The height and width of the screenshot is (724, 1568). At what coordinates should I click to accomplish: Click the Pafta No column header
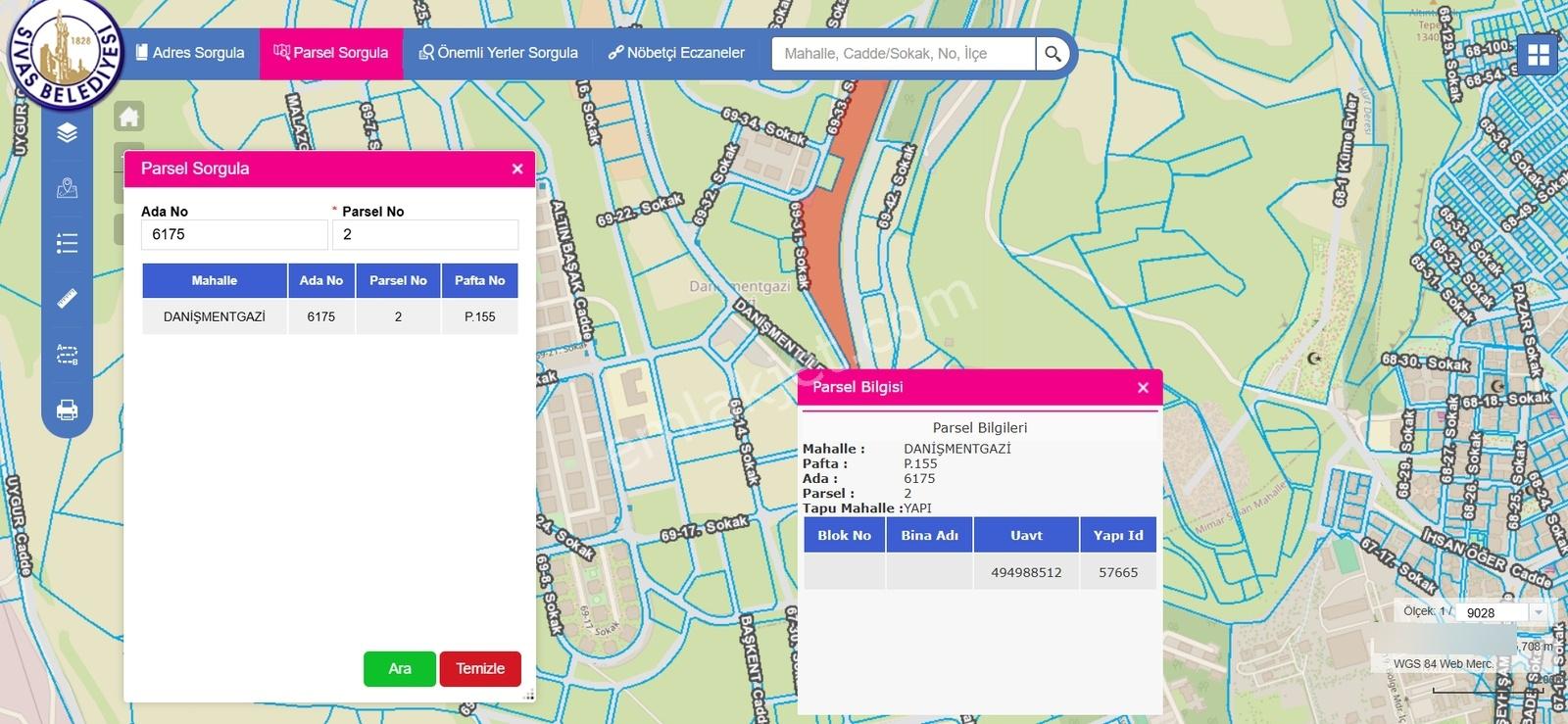tap(480, 280)
